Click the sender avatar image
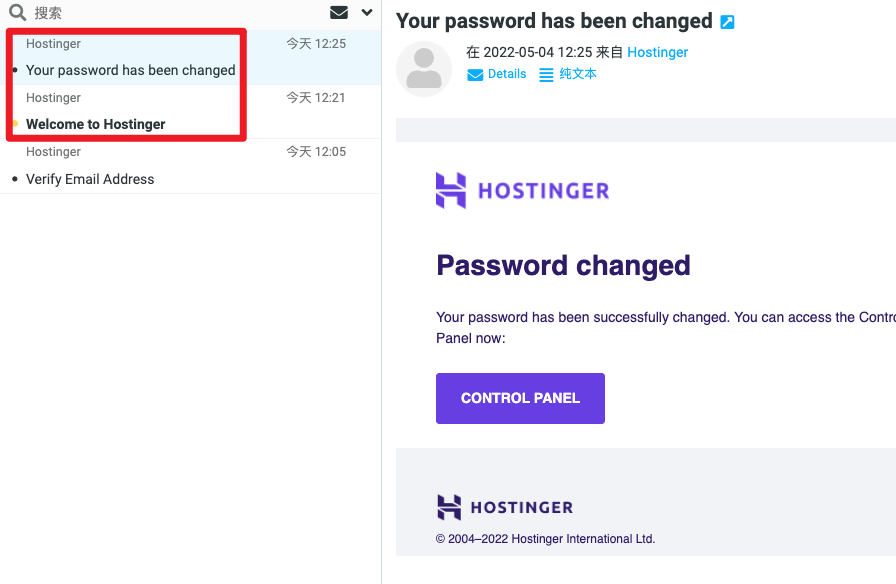 coord(424,69)
